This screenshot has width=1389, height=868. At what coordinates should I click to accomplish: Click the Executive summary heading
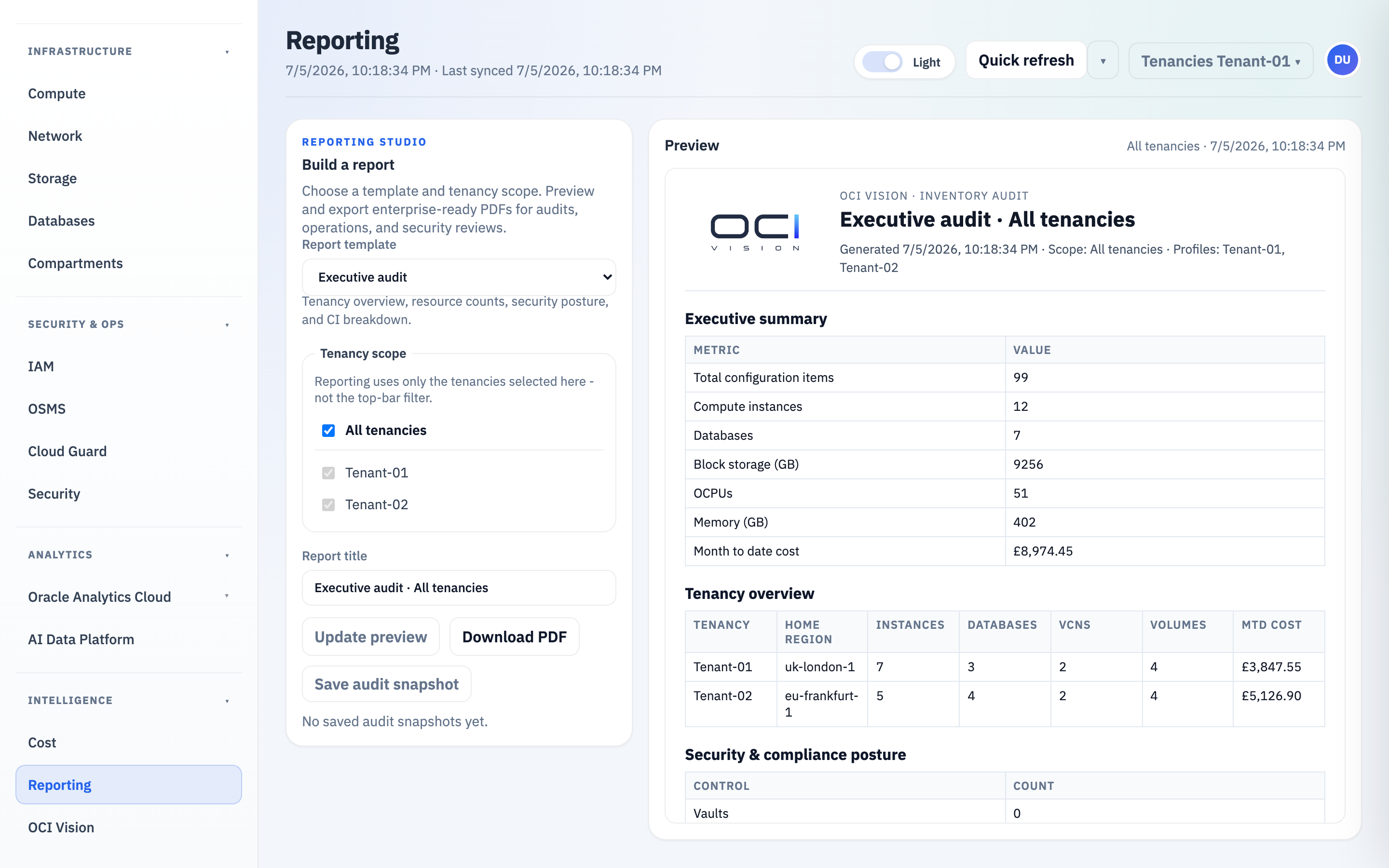pos(756,319)
